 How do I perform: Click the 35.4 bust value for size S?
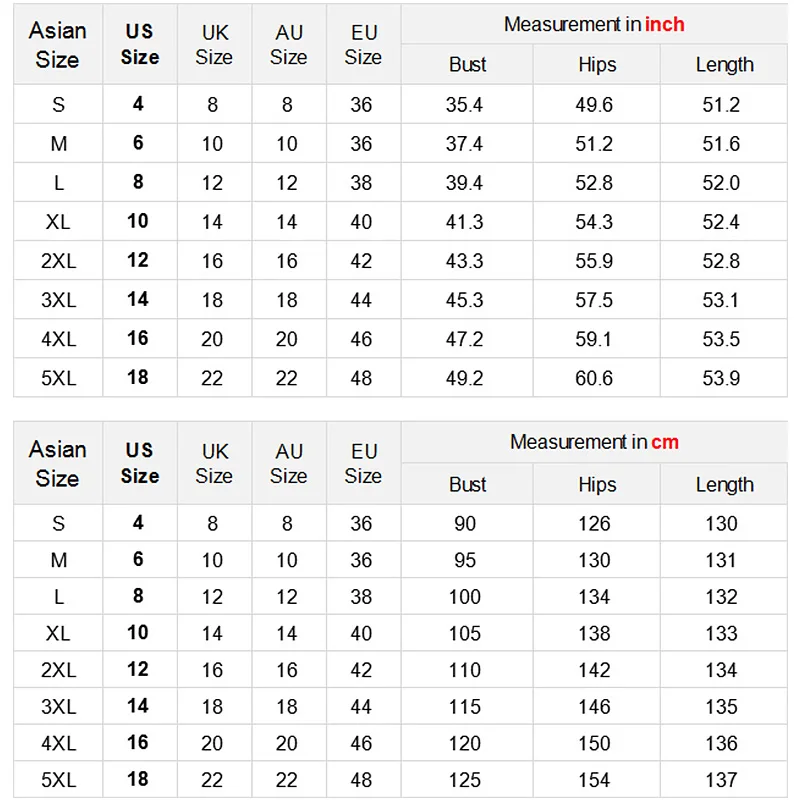pyautogui.click(x=464, y=105)
